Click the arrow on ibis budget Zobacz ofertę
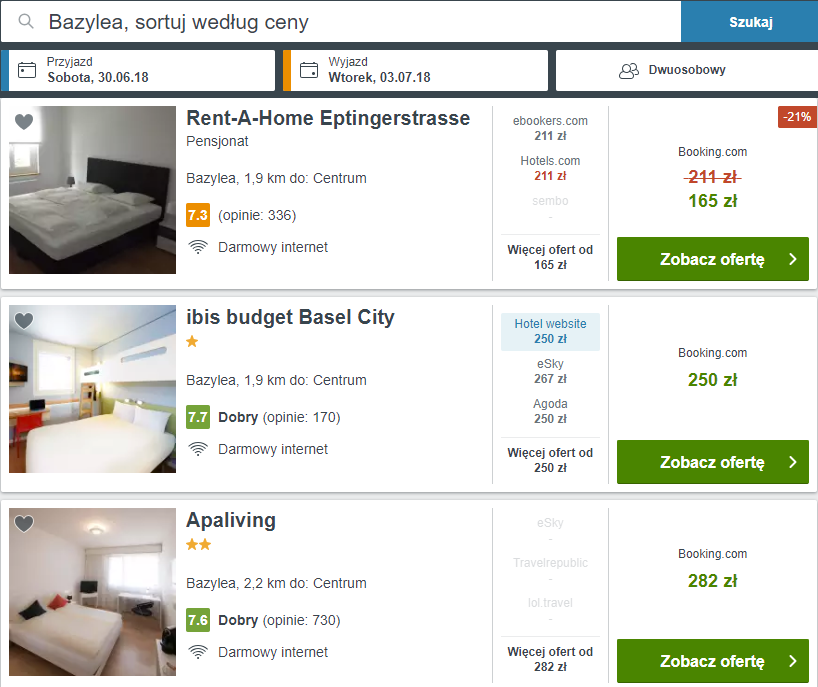 [x=792, y=462]
